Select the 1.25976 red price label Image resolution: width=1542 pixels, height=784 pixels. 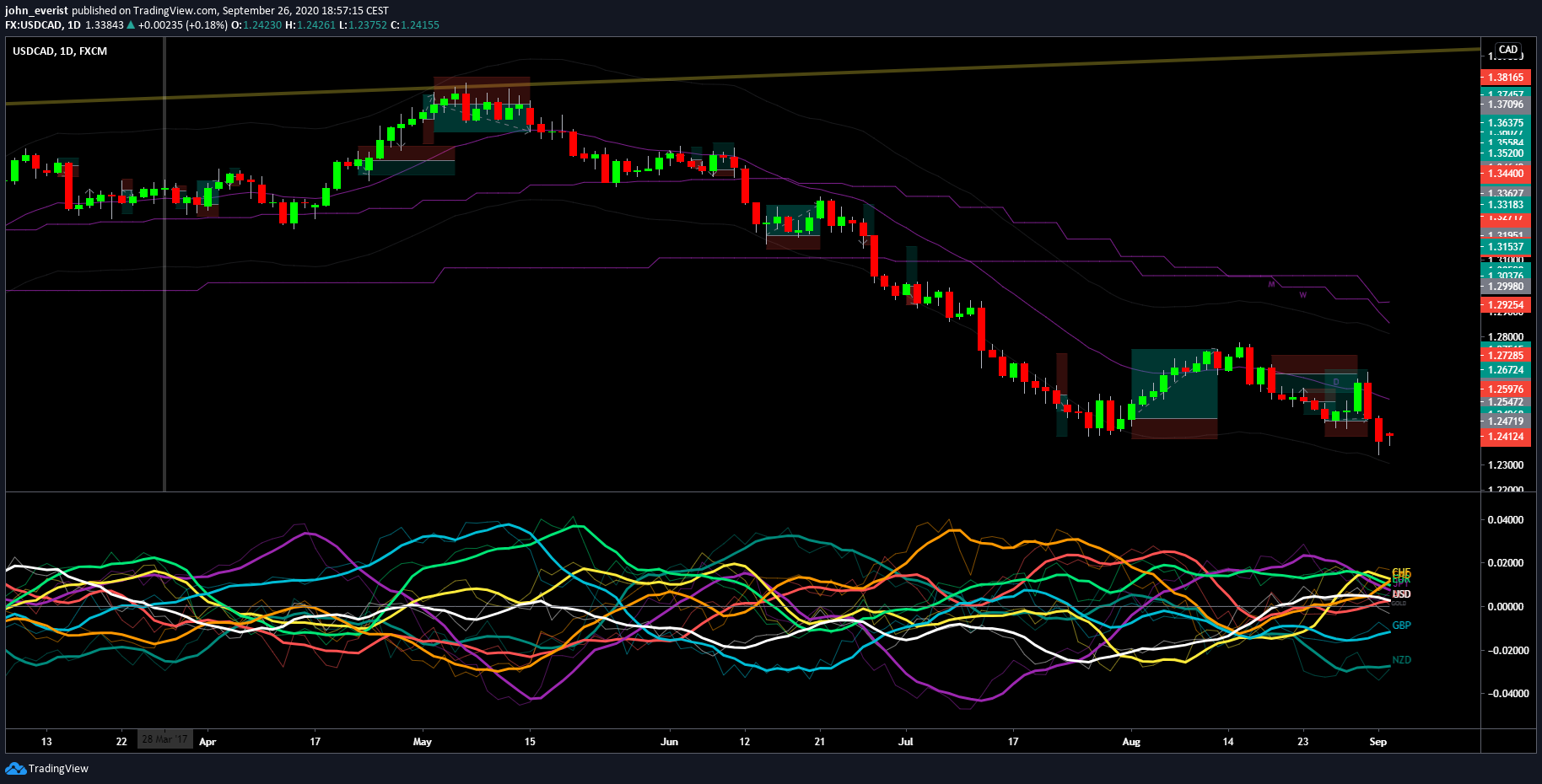click(1506, 389)
